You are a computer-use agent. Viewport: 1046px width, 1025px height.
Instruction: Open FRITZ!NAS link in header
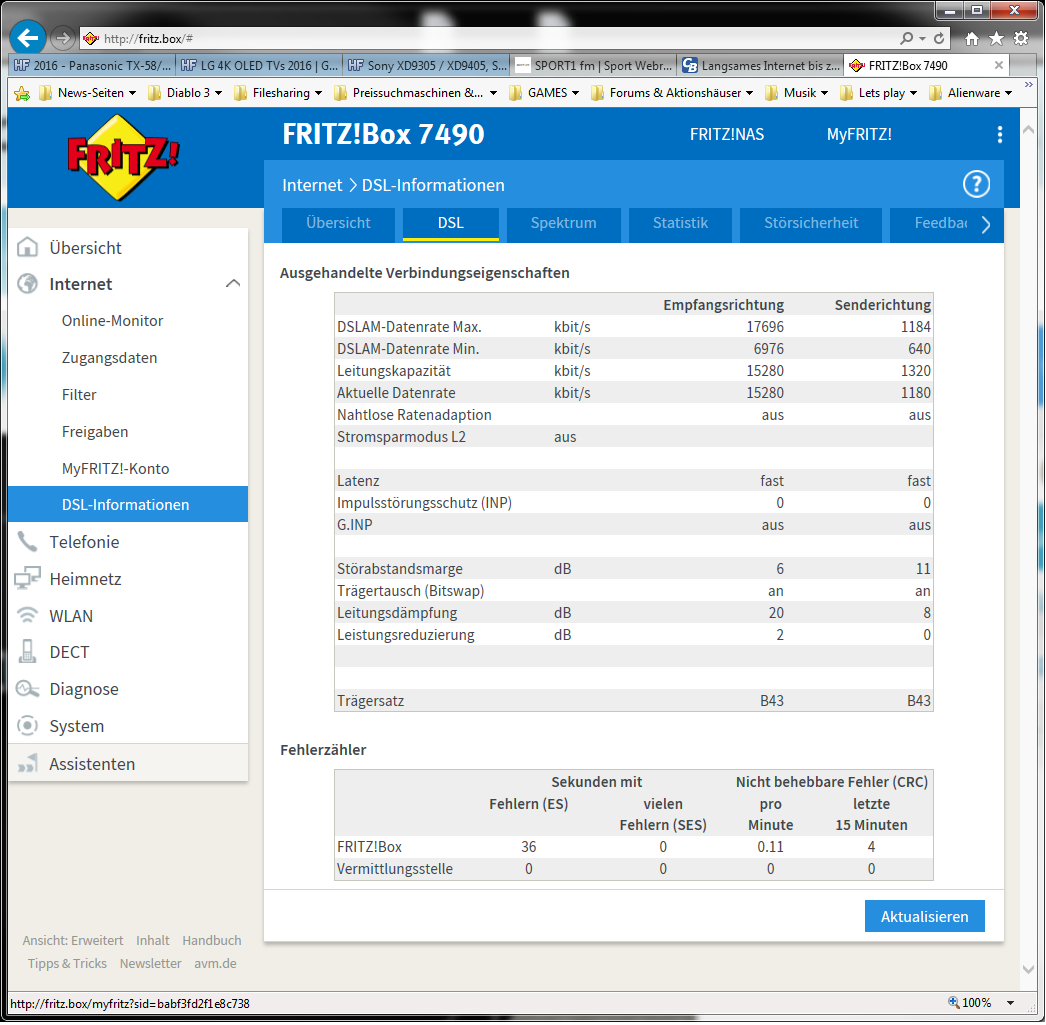coord(727,135)
